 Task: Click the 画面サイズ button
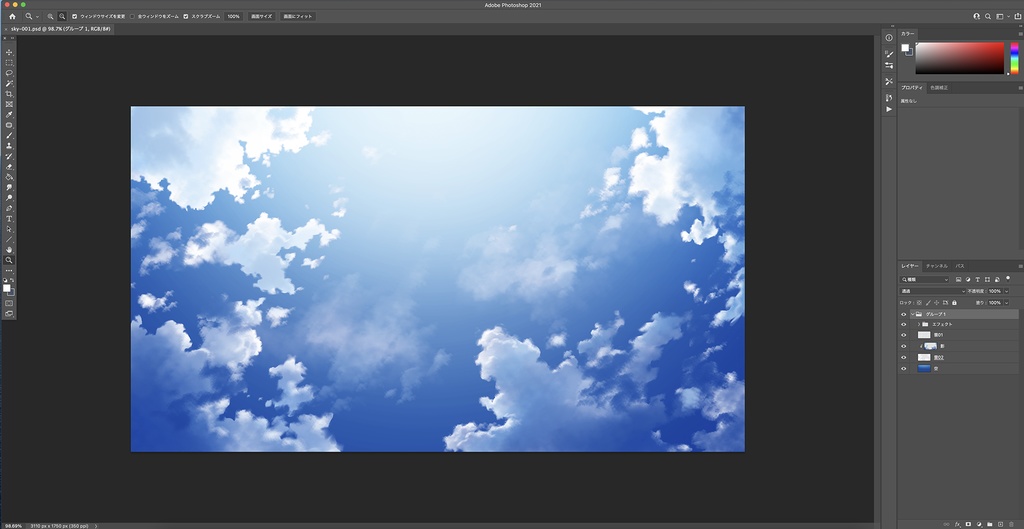point(261,16)
